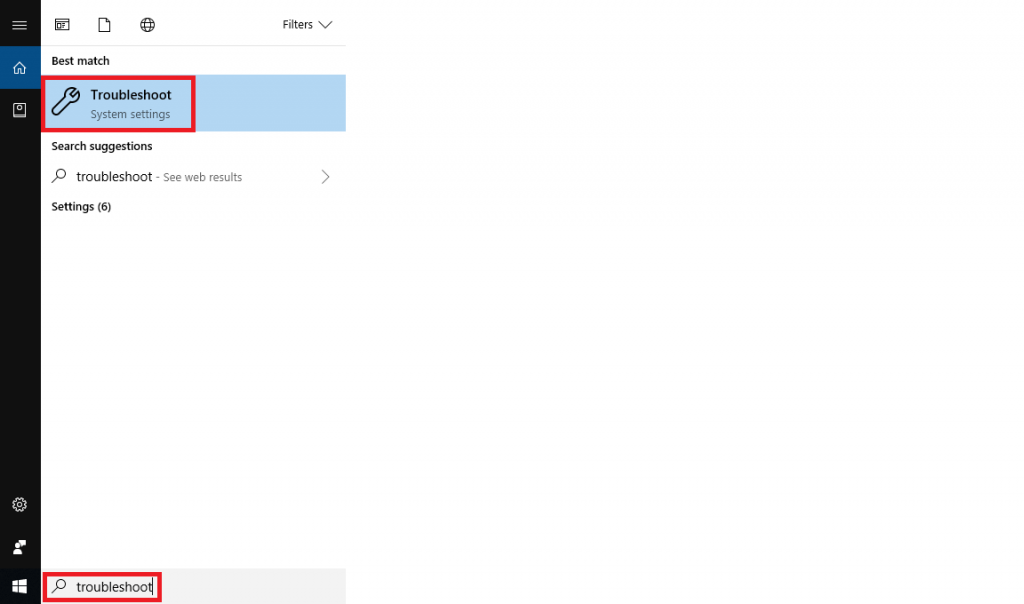Click the chevron next to Filters
This screenshot has width=1024, height=604.
tap(325, 25)
